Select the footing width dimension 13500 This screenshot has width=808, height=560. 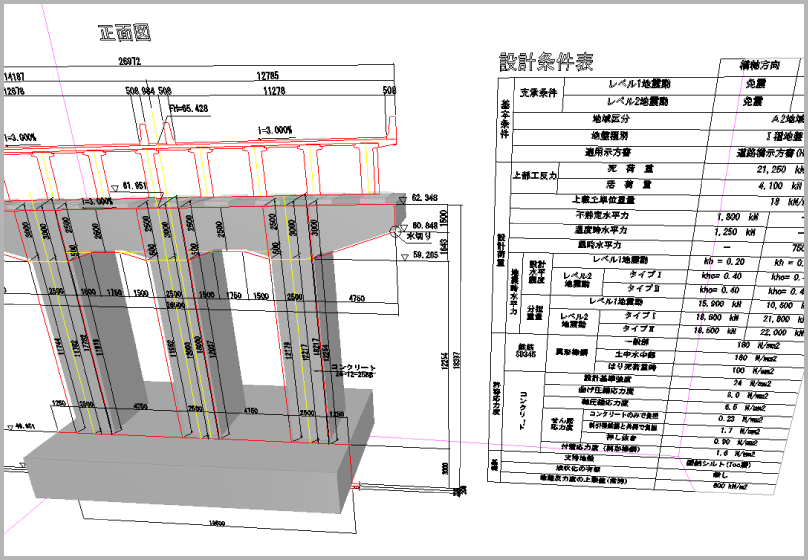pos(216,524)
